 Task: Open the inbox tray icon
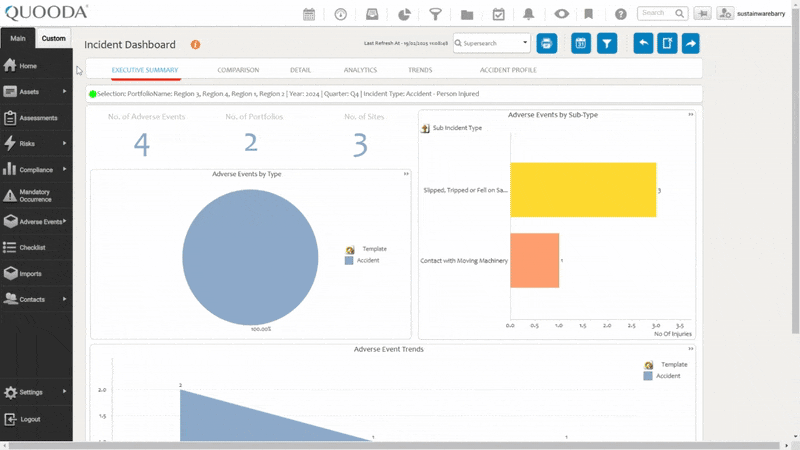[372, 14]
